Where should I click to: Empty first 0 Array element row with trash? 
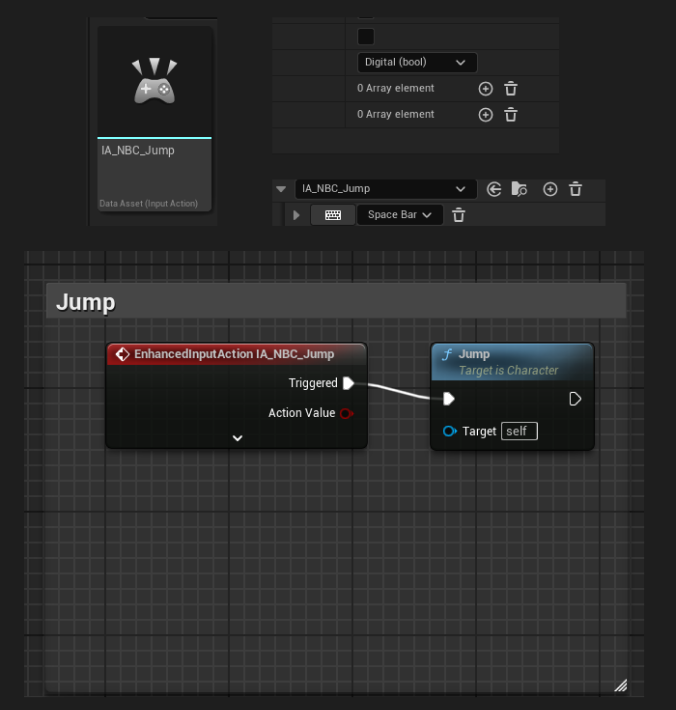(511, 89)
